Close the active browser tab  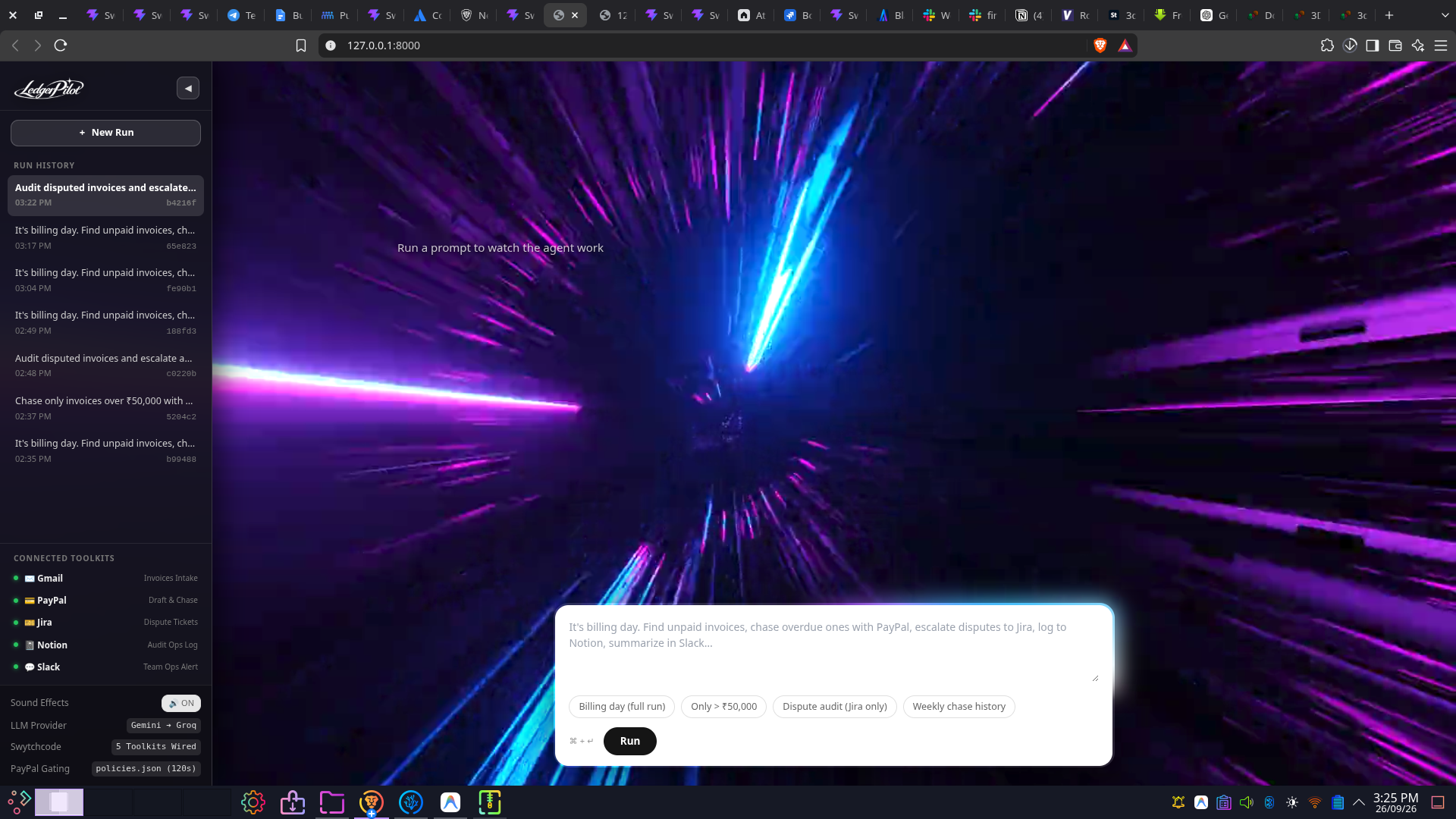(x=575, y=15)
